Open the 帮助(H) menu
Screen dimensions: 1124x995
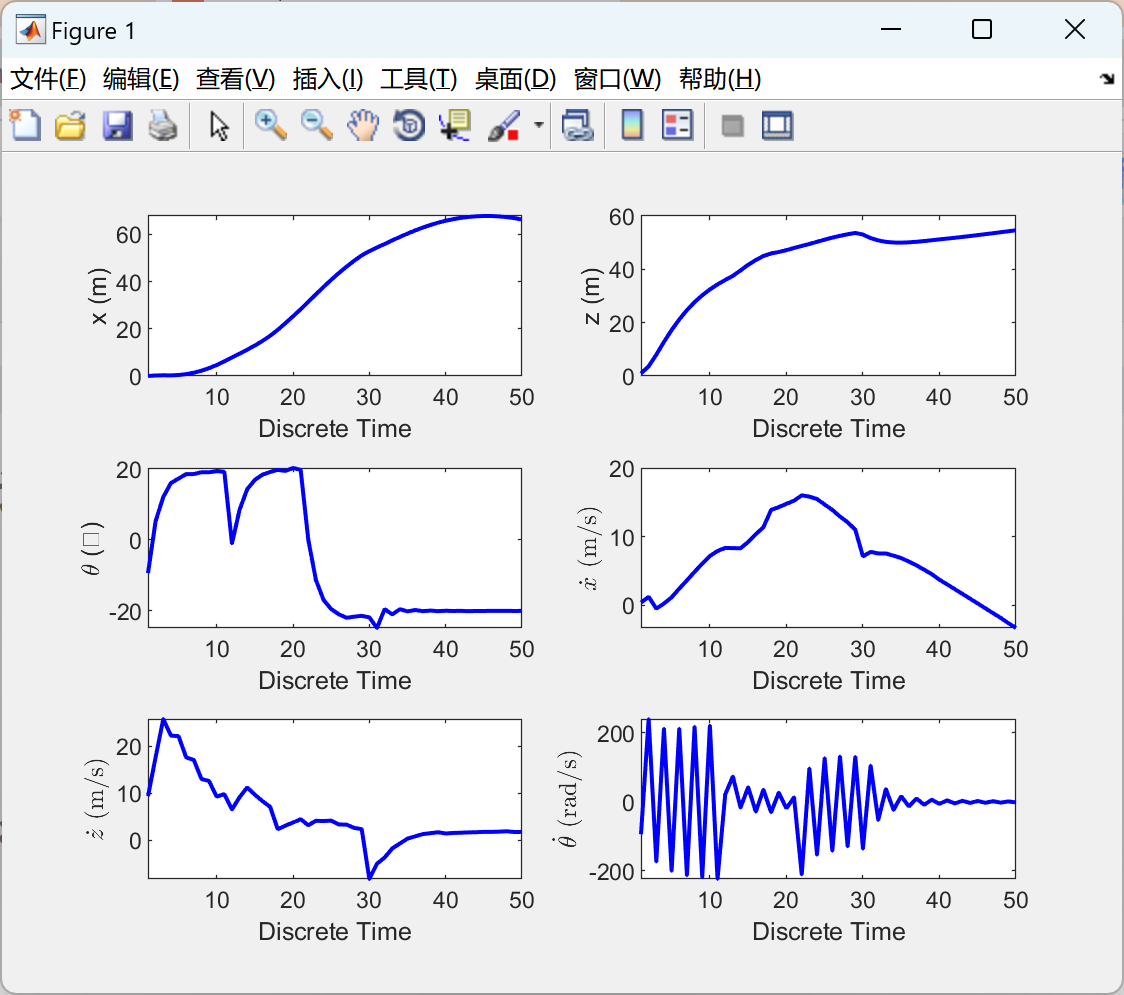coord(720,79)
